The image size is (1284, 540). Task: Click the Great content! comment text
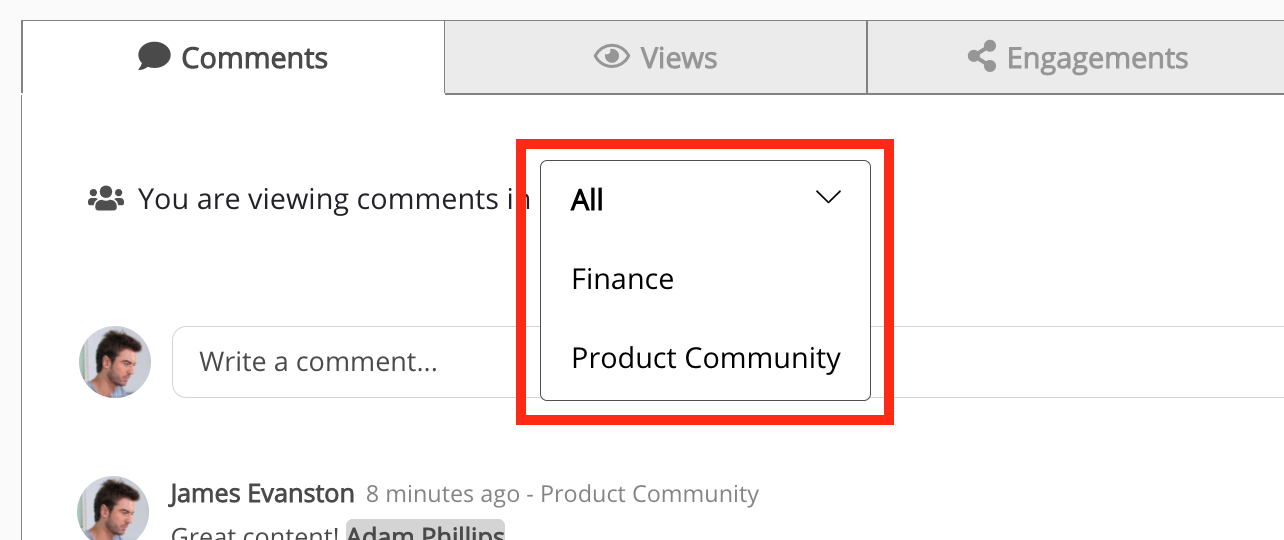tap(255, 533)
